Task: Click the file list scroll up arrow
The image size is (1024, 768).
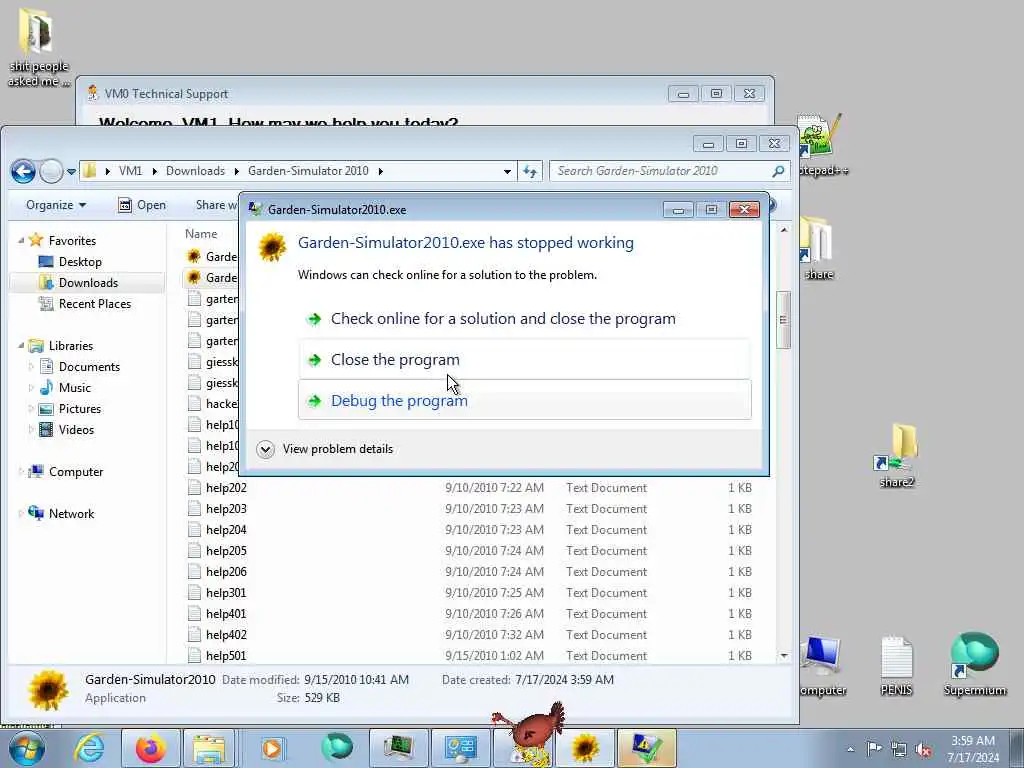Action: (x=784, y=231)
